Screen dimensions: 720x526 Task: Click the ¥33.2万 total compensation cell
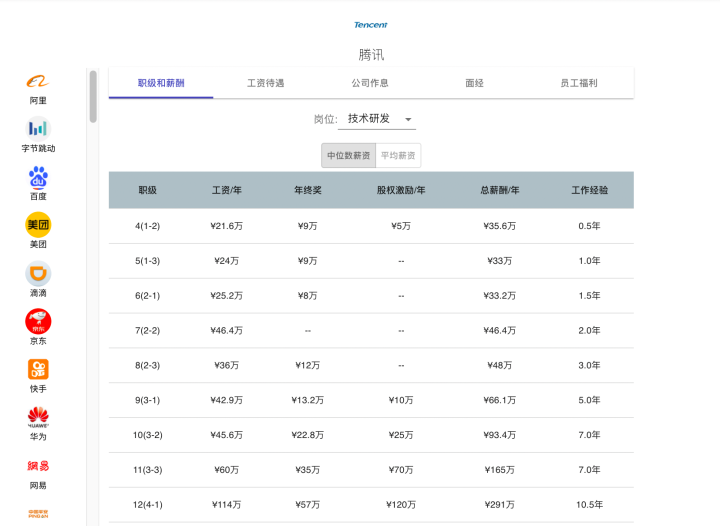click(x=500, y=296)
